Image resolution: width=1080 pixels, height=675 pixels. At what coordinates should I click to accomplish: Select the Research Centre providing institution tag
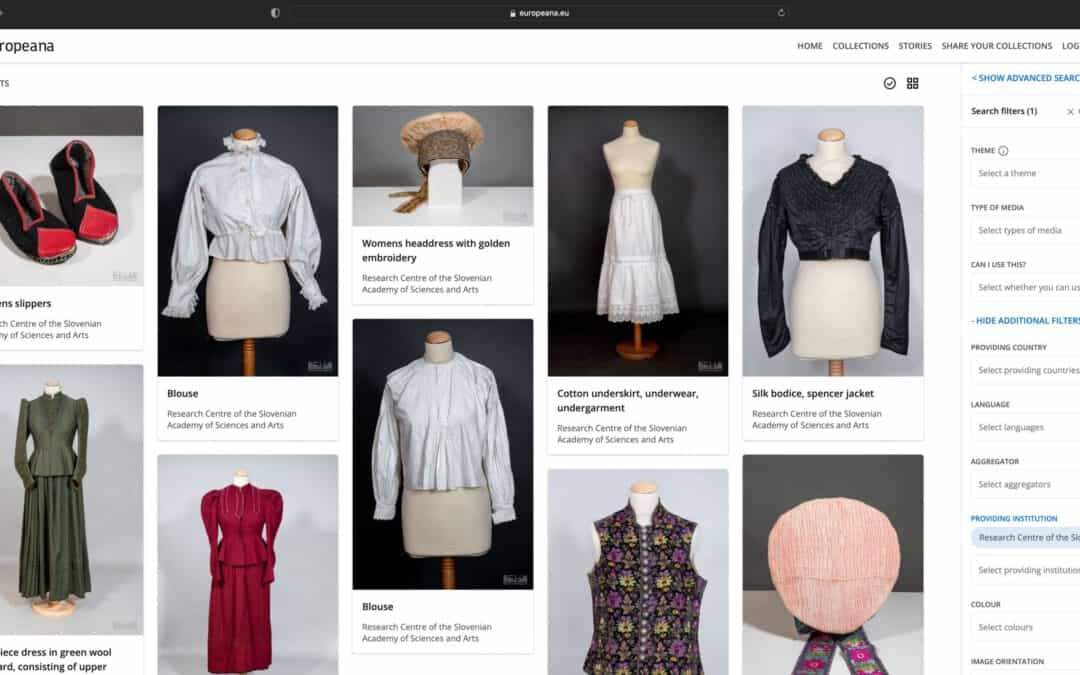1028,538
